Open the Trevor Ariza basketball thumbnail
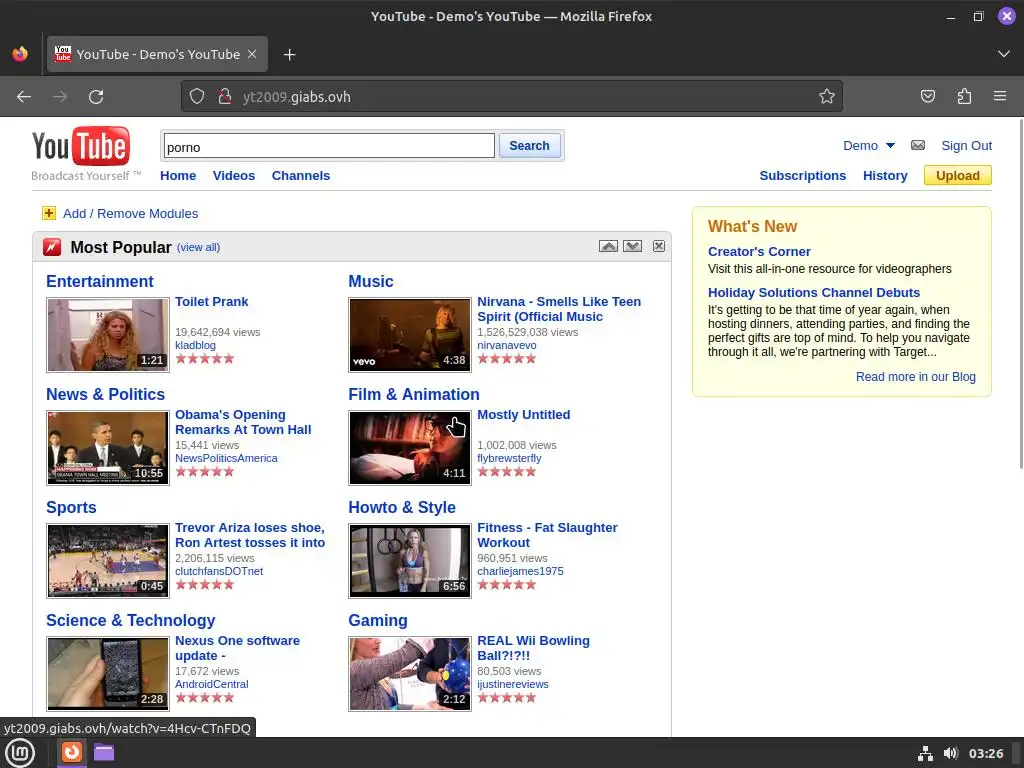This screenshot has height=768, width=1024. tap(108, 561)
